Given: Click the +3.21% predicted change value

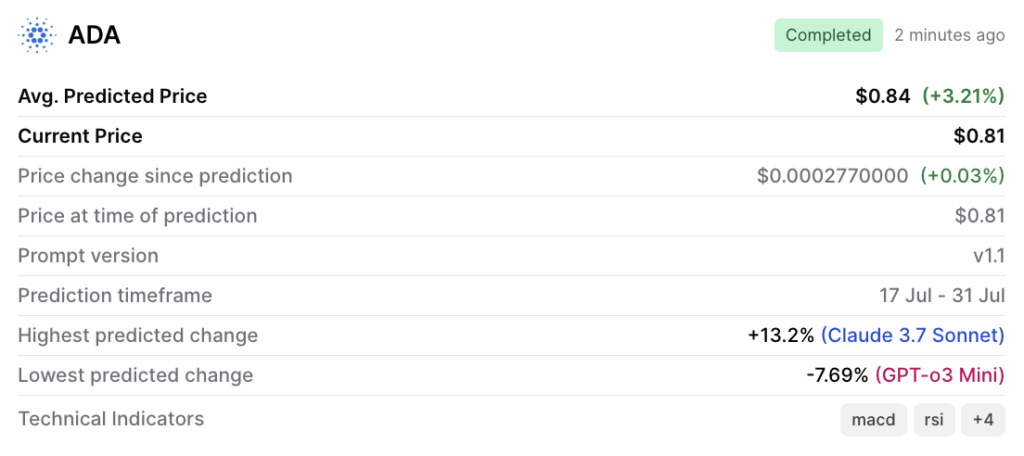Looking at the screenshot, I should point(963,96).
